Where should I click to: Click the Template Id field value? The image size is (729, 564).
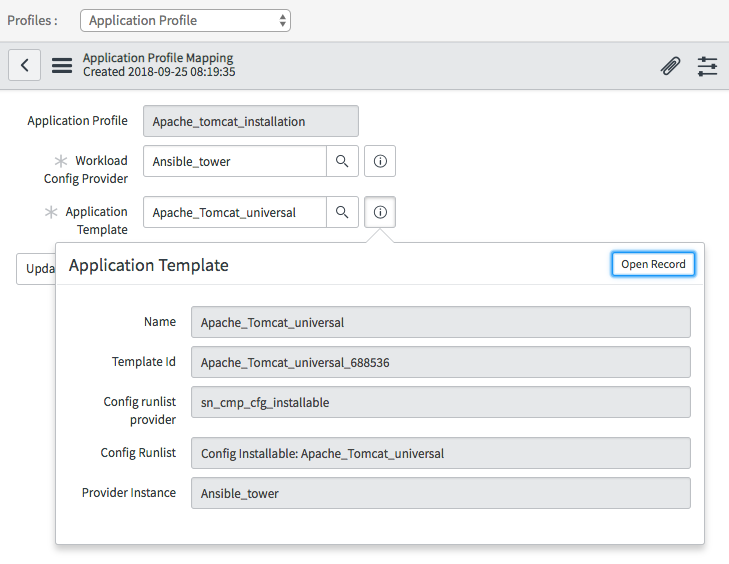[441, 362]
